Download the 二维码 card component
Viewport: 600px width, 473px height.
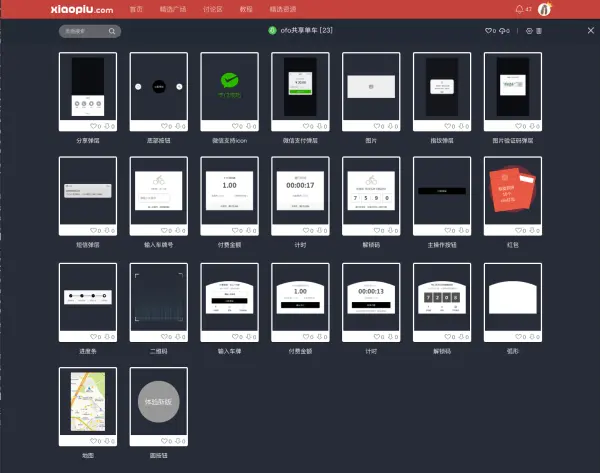(180, 336)
